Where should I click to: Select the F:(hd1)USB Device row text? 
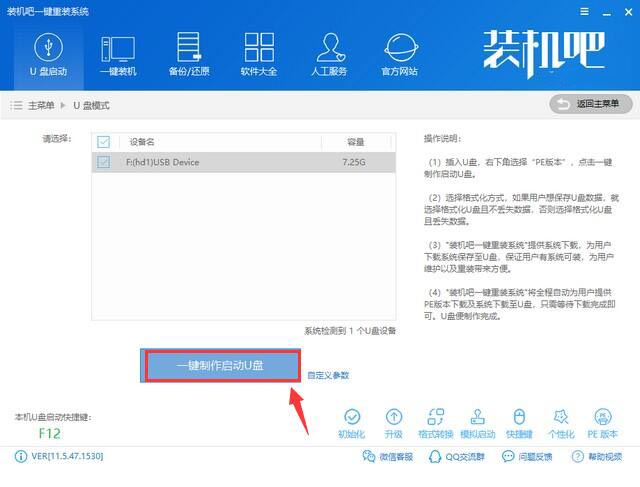point(162,162)
